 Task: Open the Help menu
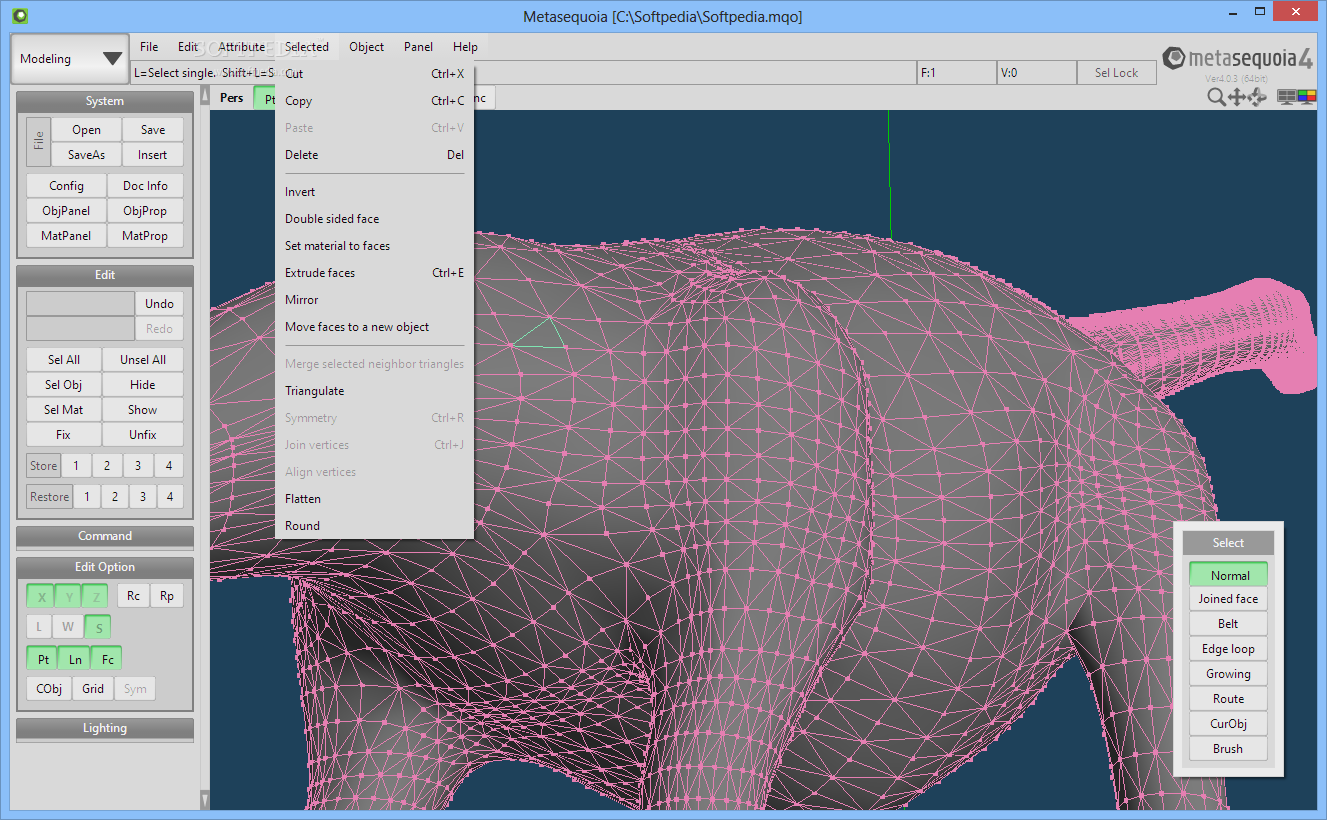pos(465,47)
